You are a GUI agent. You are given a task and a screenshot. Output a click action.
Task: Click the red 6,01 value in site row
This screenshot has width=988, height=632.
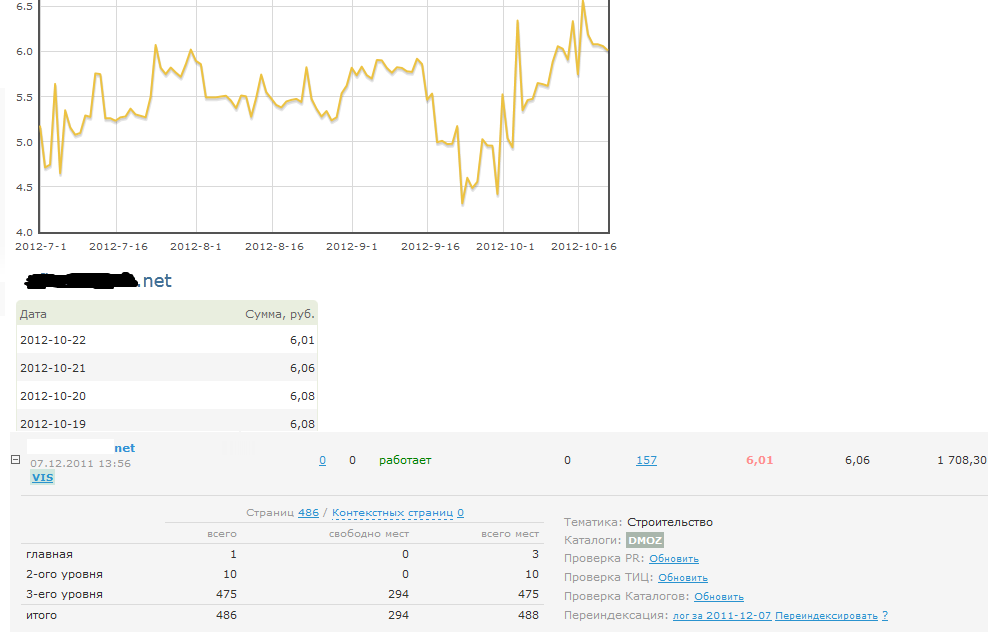(x=759, y=460)
